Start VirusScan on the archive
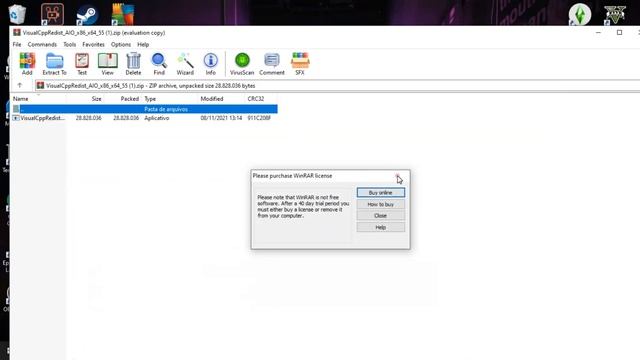The image size is (640, 360). tap(242, 64)
